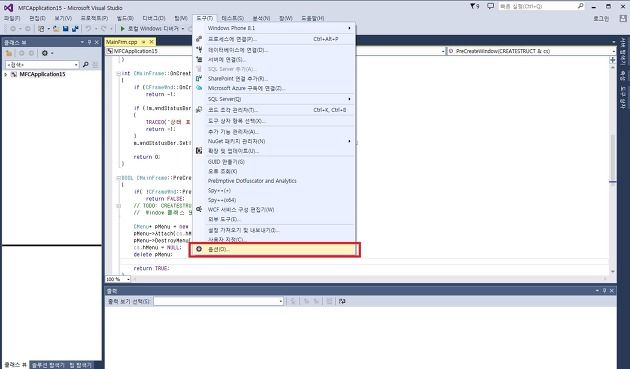This screenshot has width=630, height=369.
Task: Switch to Class View bottom tab
Action: (15, 365)
